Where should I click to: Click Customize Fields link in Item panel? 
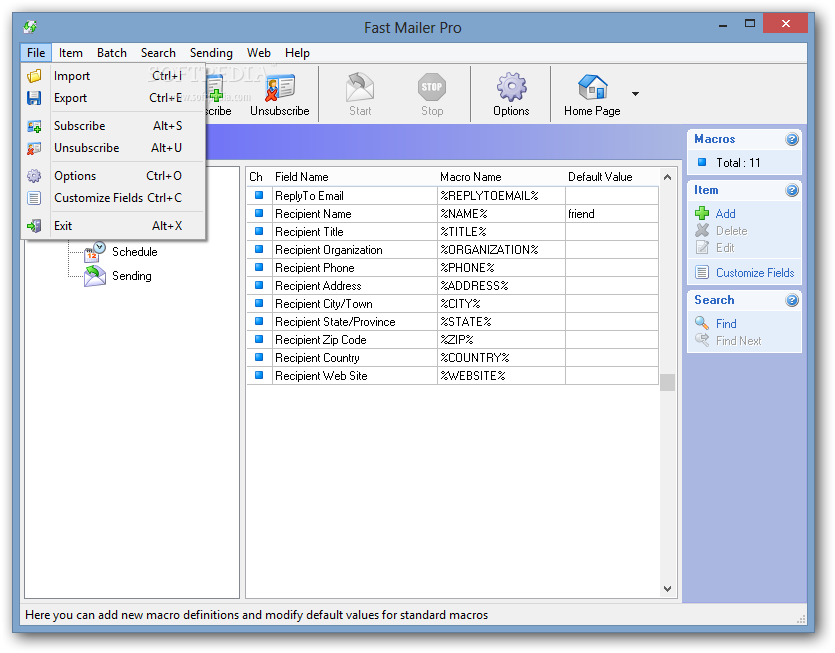[755, 273]
